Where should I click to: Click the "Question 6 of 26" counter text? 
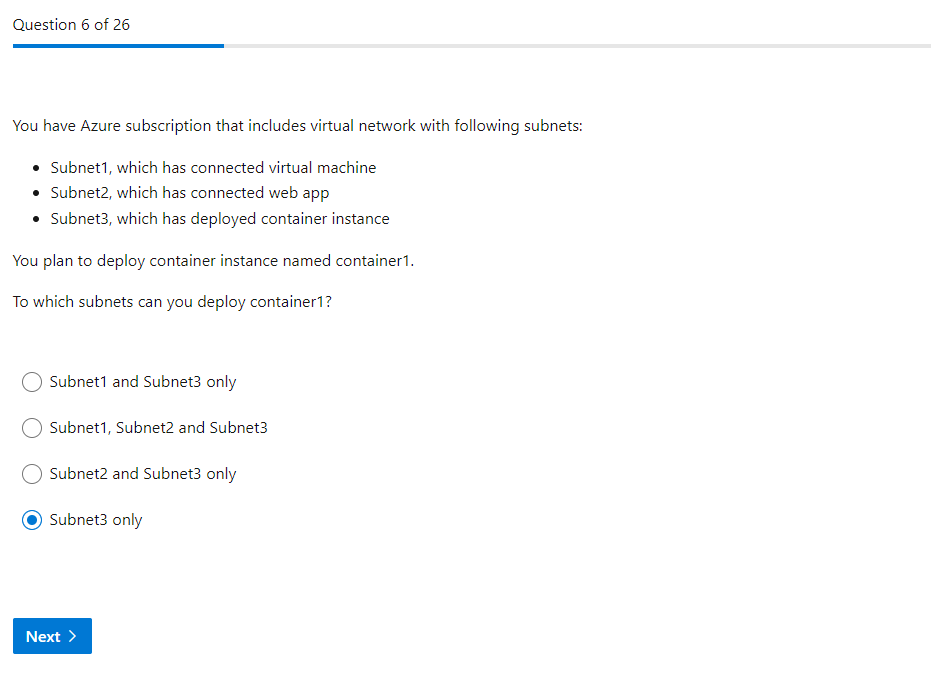point(71,25)
